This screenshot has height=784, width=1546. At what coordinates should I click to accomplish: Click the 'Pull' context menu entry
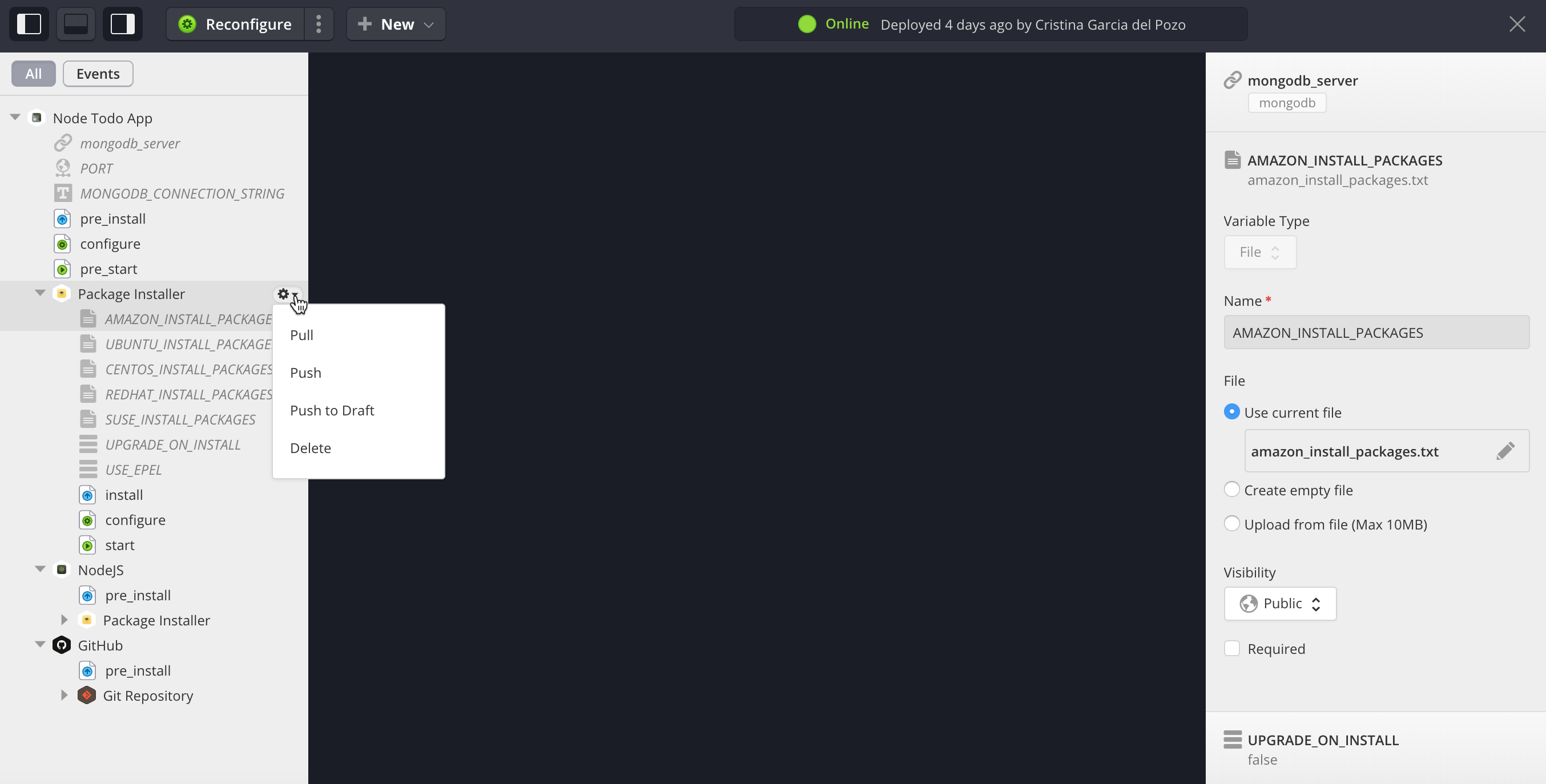302,334
